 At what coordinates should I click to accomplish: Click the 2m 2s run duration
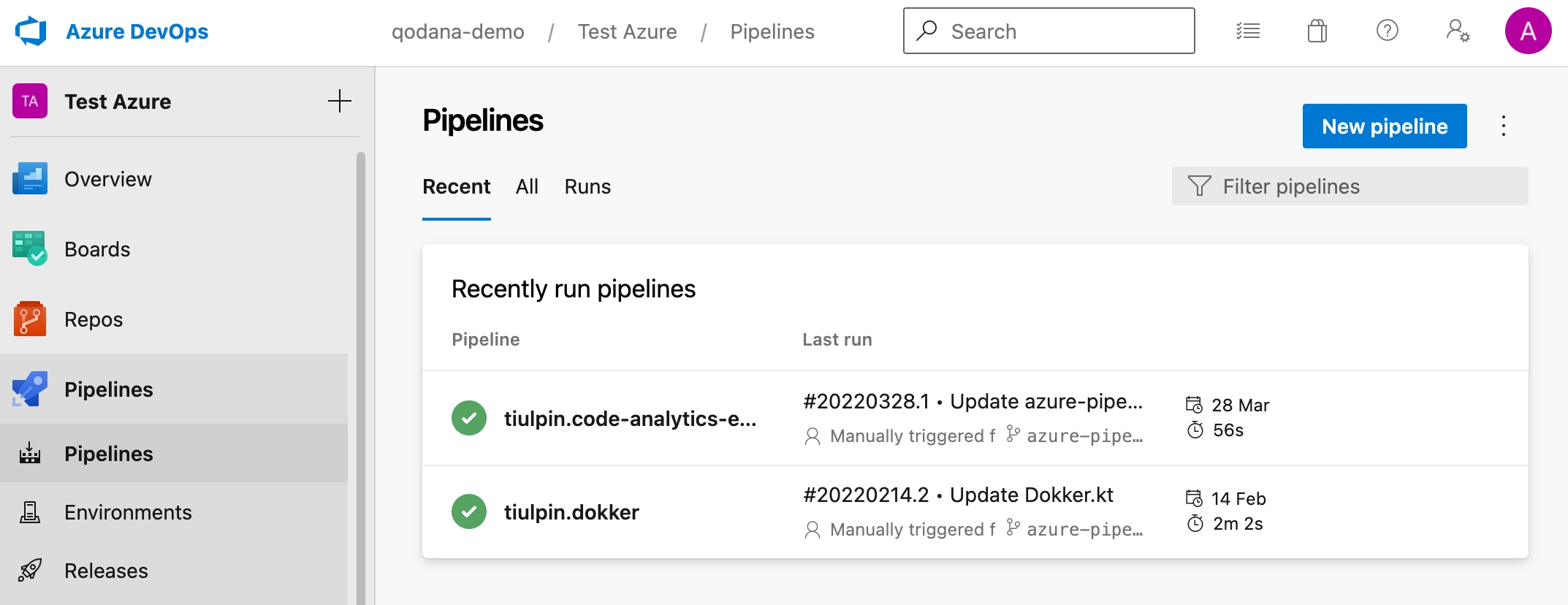[x=1238, y=524]
